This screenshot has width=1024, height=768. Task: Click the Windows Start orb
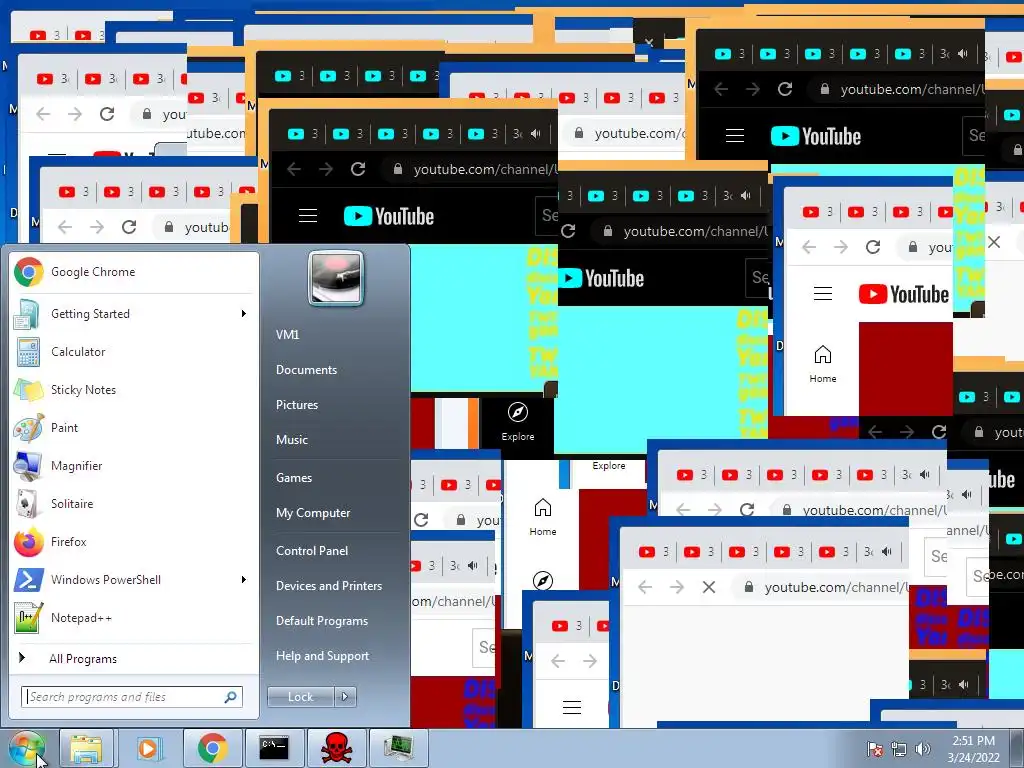tap(26, 748)
